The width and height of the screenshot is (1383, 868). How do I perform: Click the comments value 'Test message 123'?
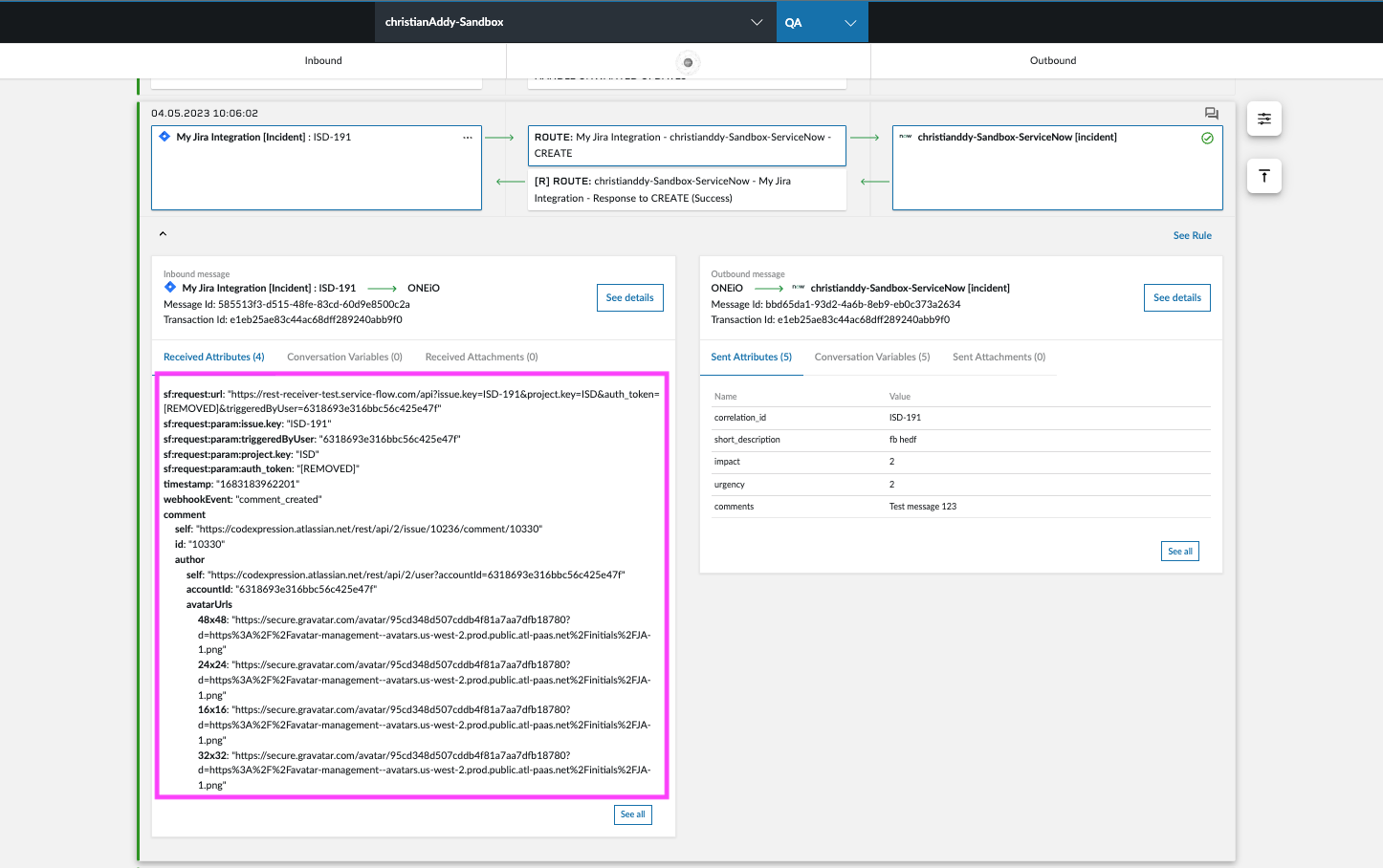(x=922, y=507)
